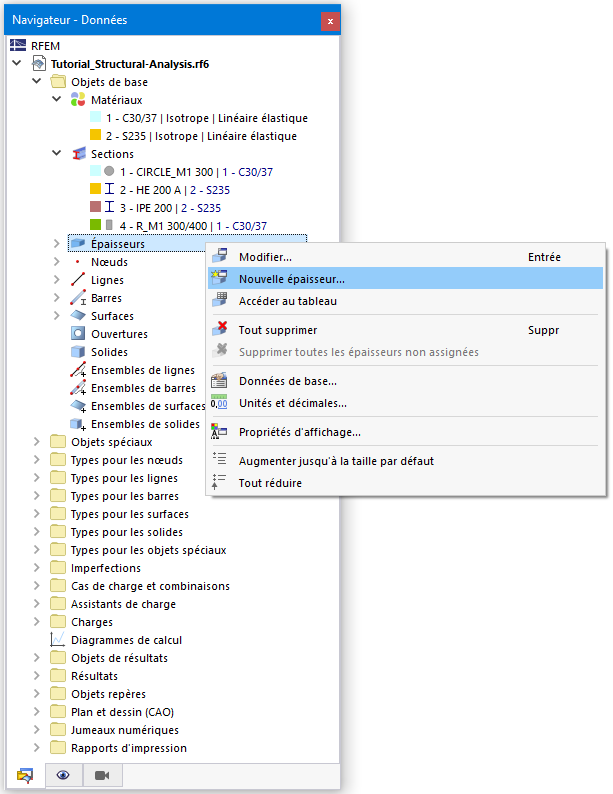The height and width of the screenshot is (794, 613).
Task: Click the RFEM logo icon
Action: pos(18,46)
